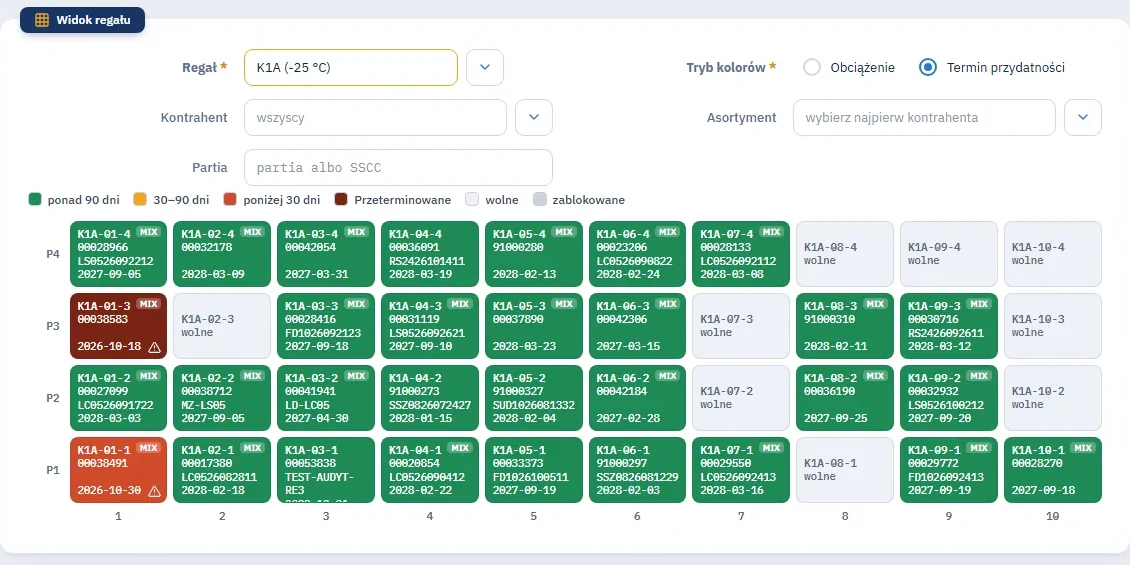
Task: Click the Tryb kolorów label
Action: pos(731,67)
